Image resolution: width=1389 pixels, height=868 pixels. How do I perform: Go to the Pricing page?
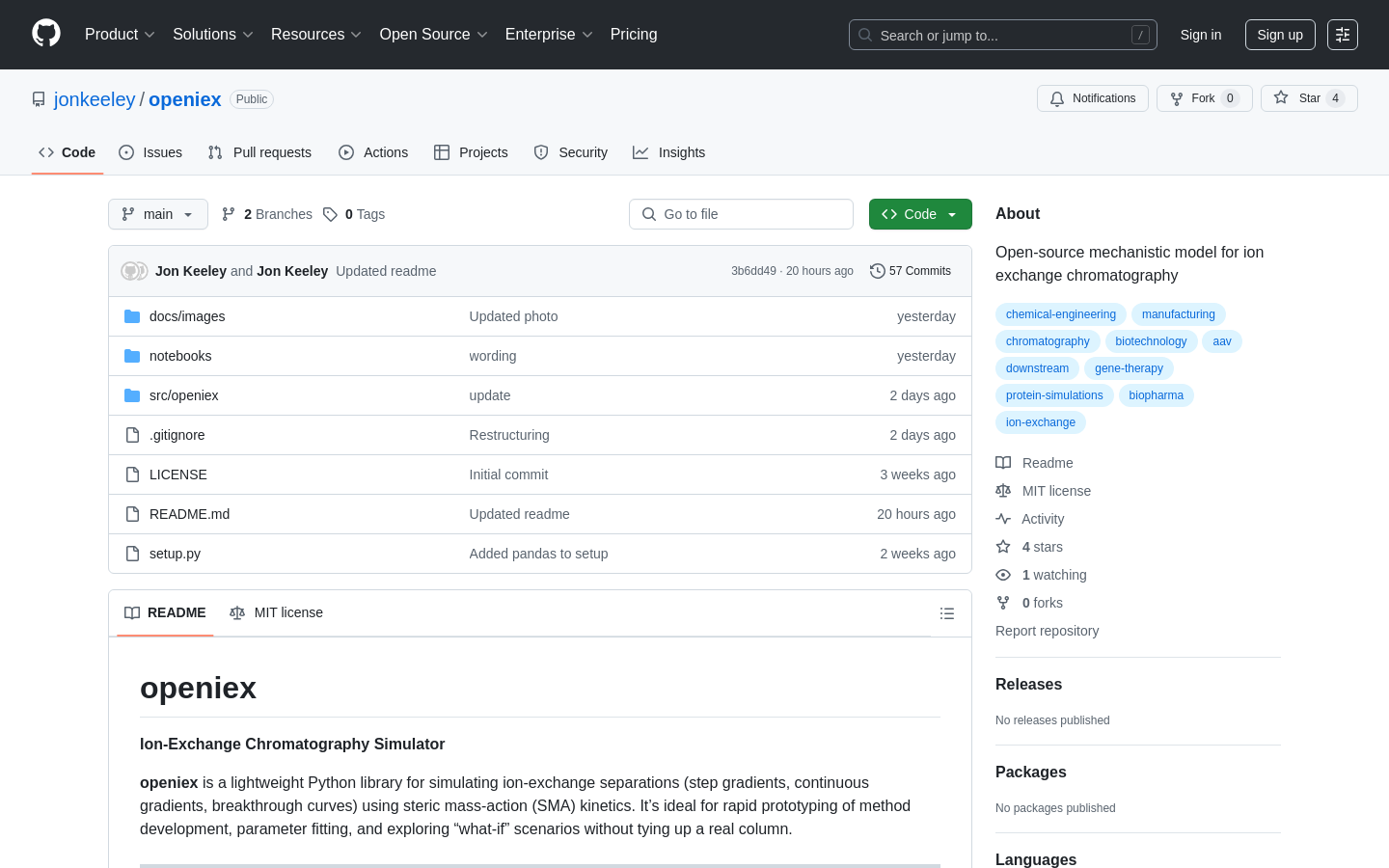(x=634, y=35)
